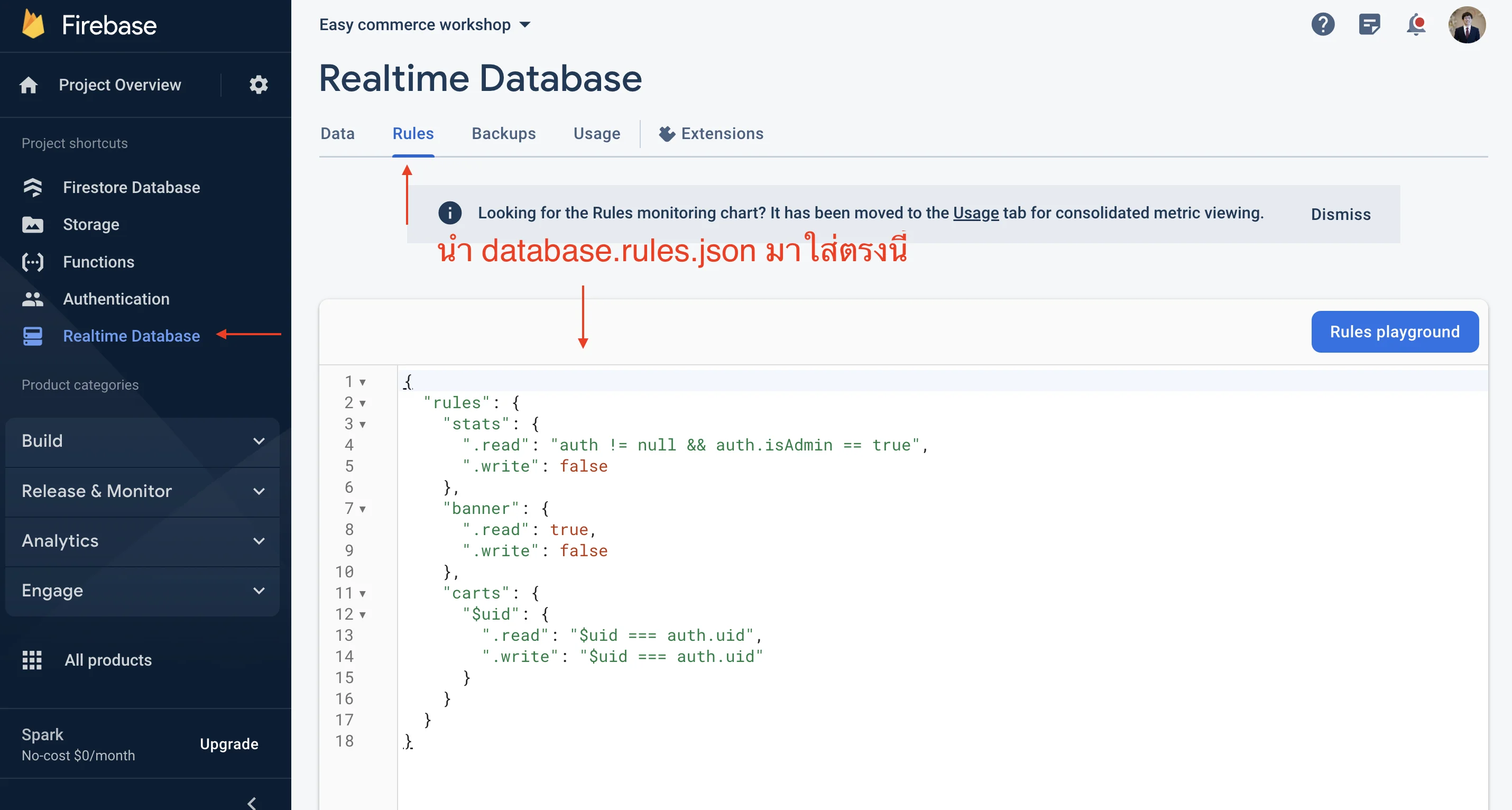Screen dimensions: 1512x810
Task: Open the Project Overview home icon
Action: pyautogui.click(x=29, y=85)
